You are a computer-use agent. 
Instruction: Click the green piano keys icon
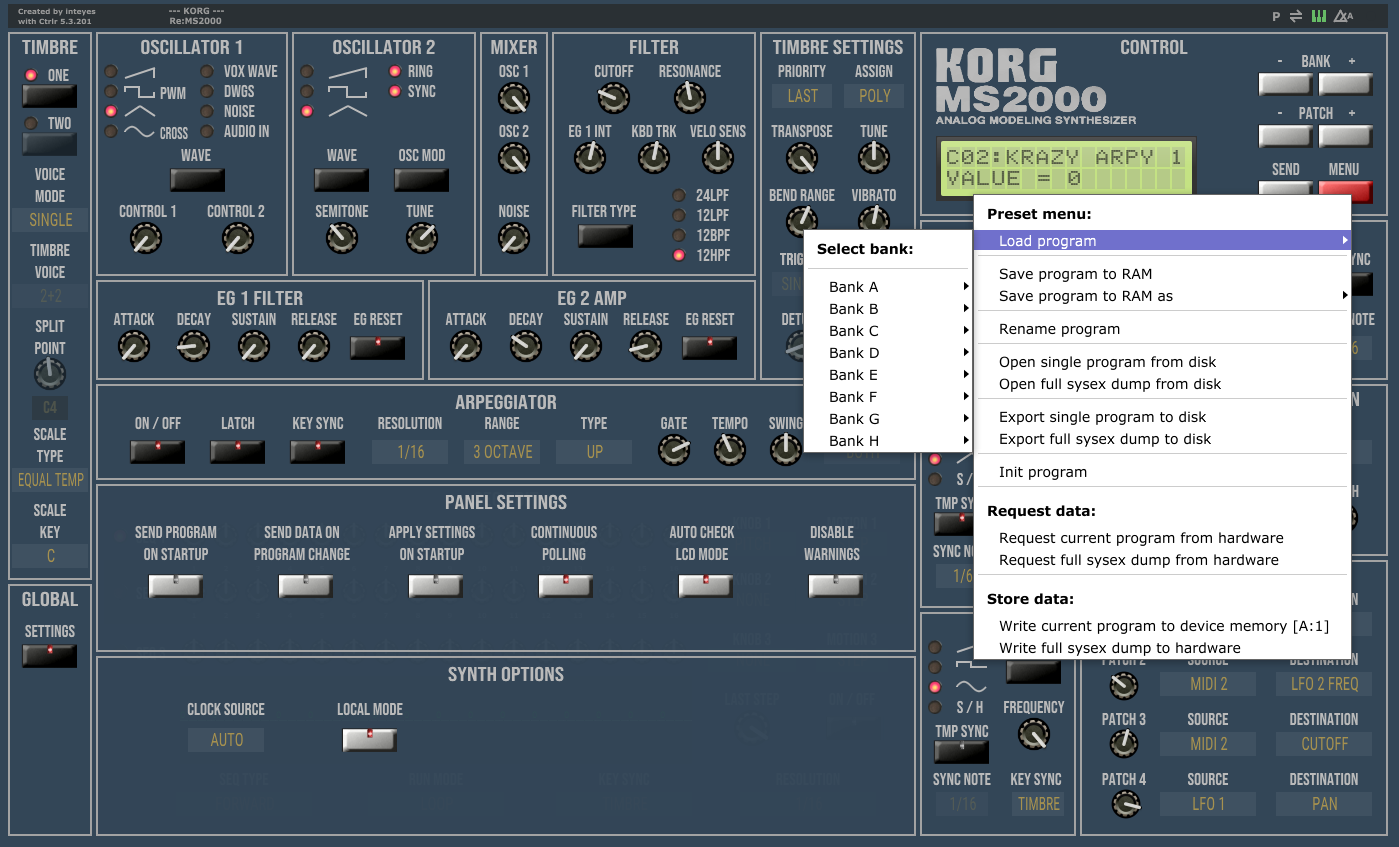(x=1319, y=17)
